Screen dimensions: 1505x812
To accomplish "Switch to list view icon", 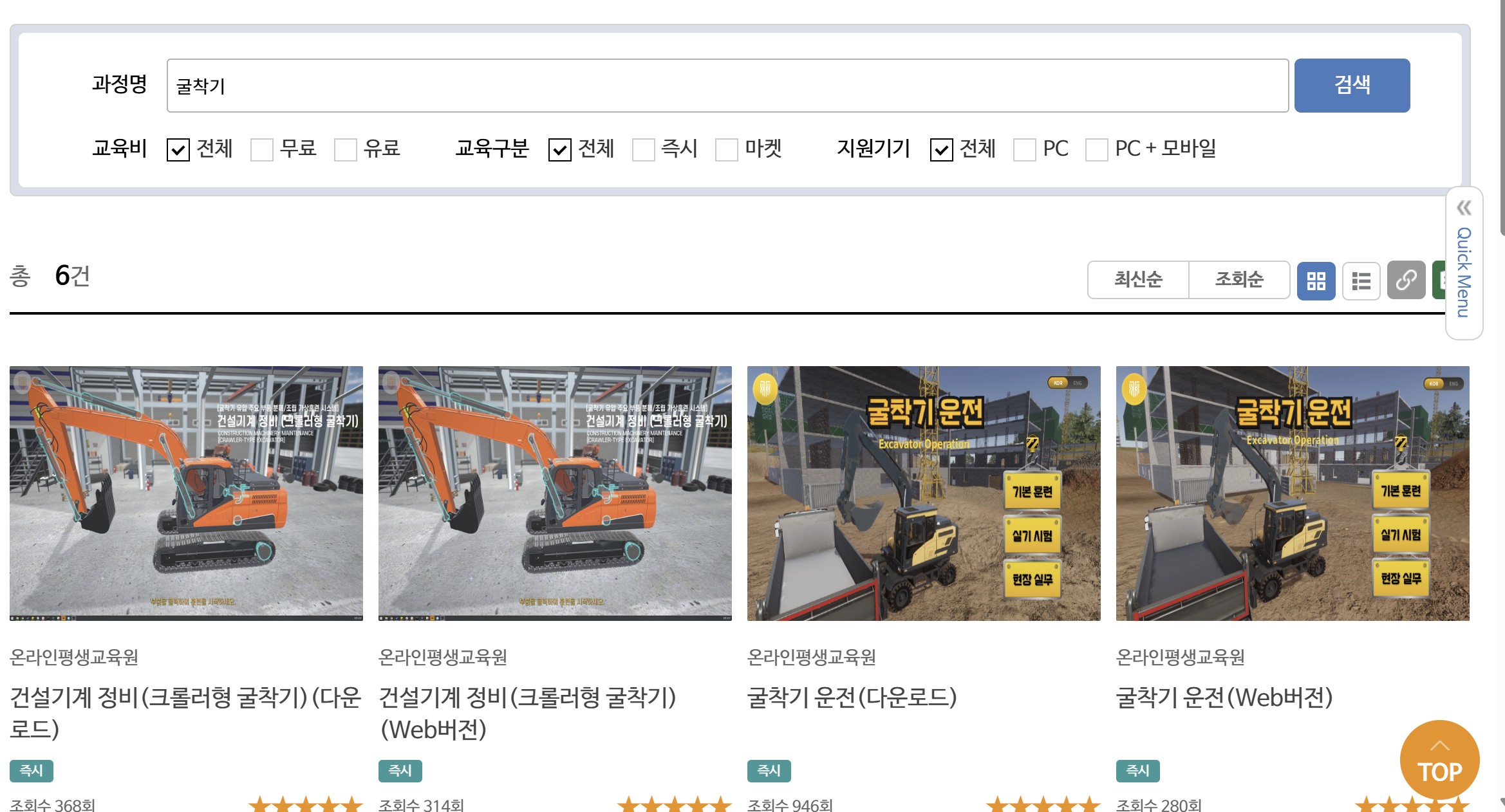I will pos(1361,281).
